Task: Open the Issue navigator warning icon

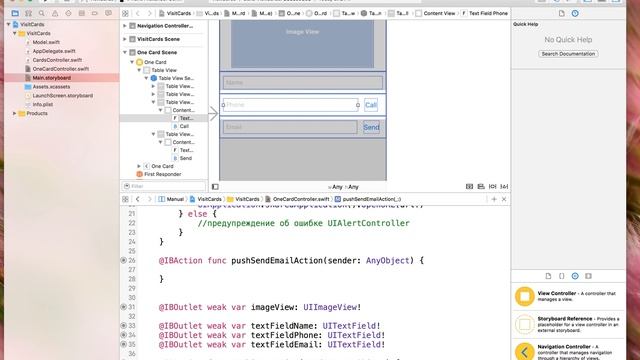Action: click(55, 13)
